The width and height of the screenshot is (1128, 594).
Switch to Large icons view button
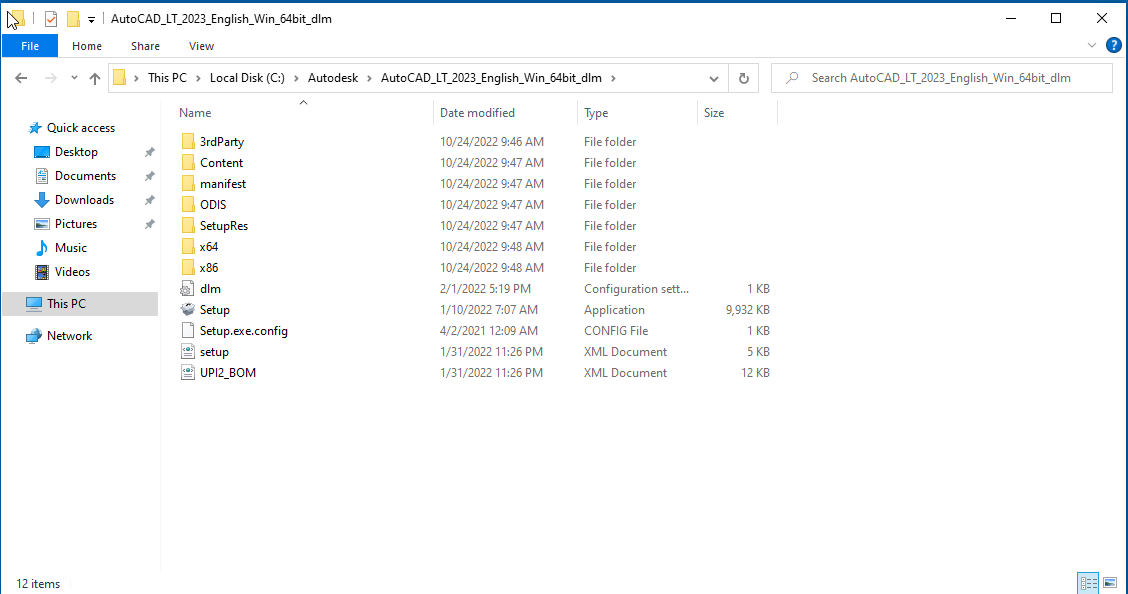point(1110,582)
